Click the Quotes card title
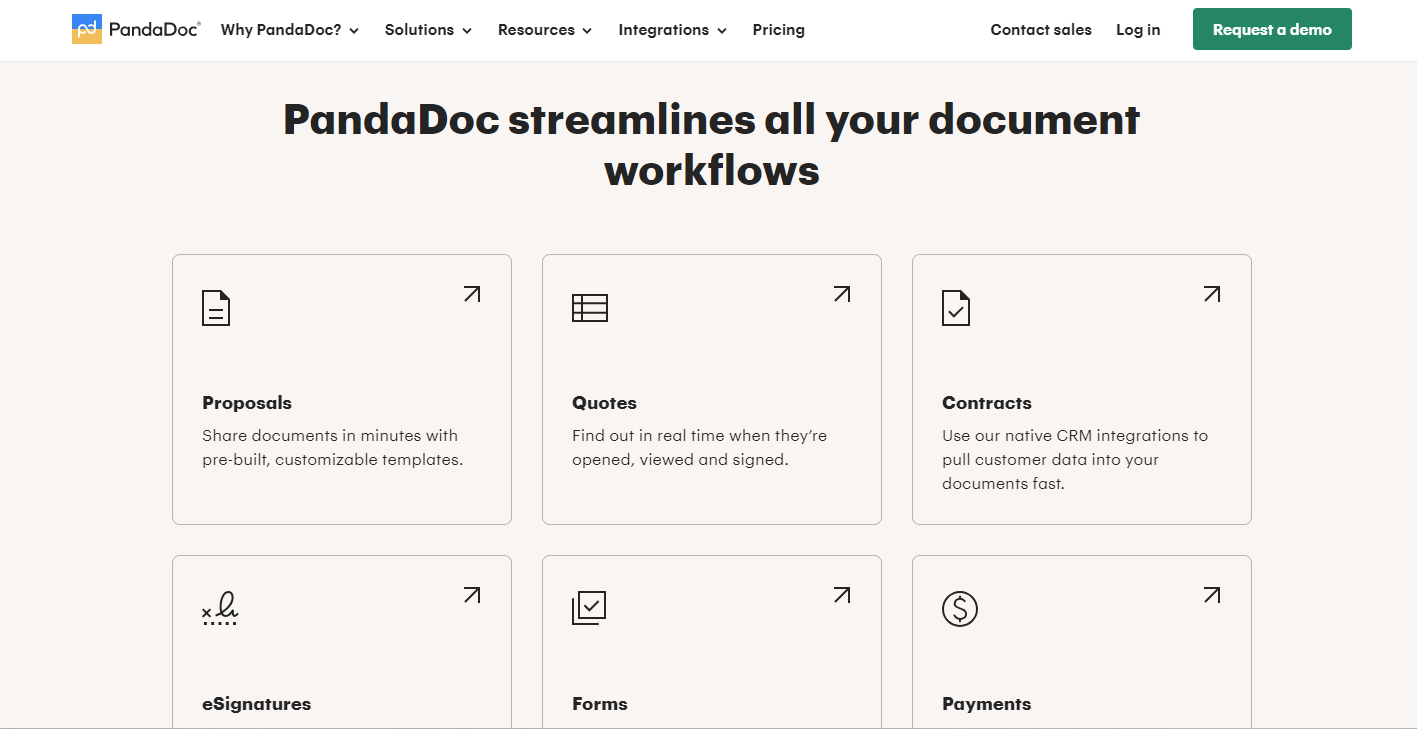The height and width of the screenshot is (729, 1417). [604, 403]
